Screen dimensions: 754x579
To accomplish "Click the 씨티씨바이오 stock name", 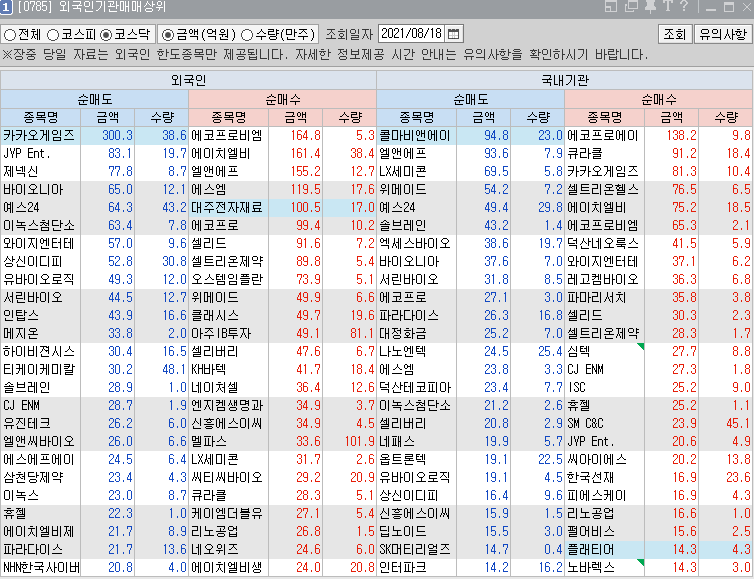I will click(227, 478).
